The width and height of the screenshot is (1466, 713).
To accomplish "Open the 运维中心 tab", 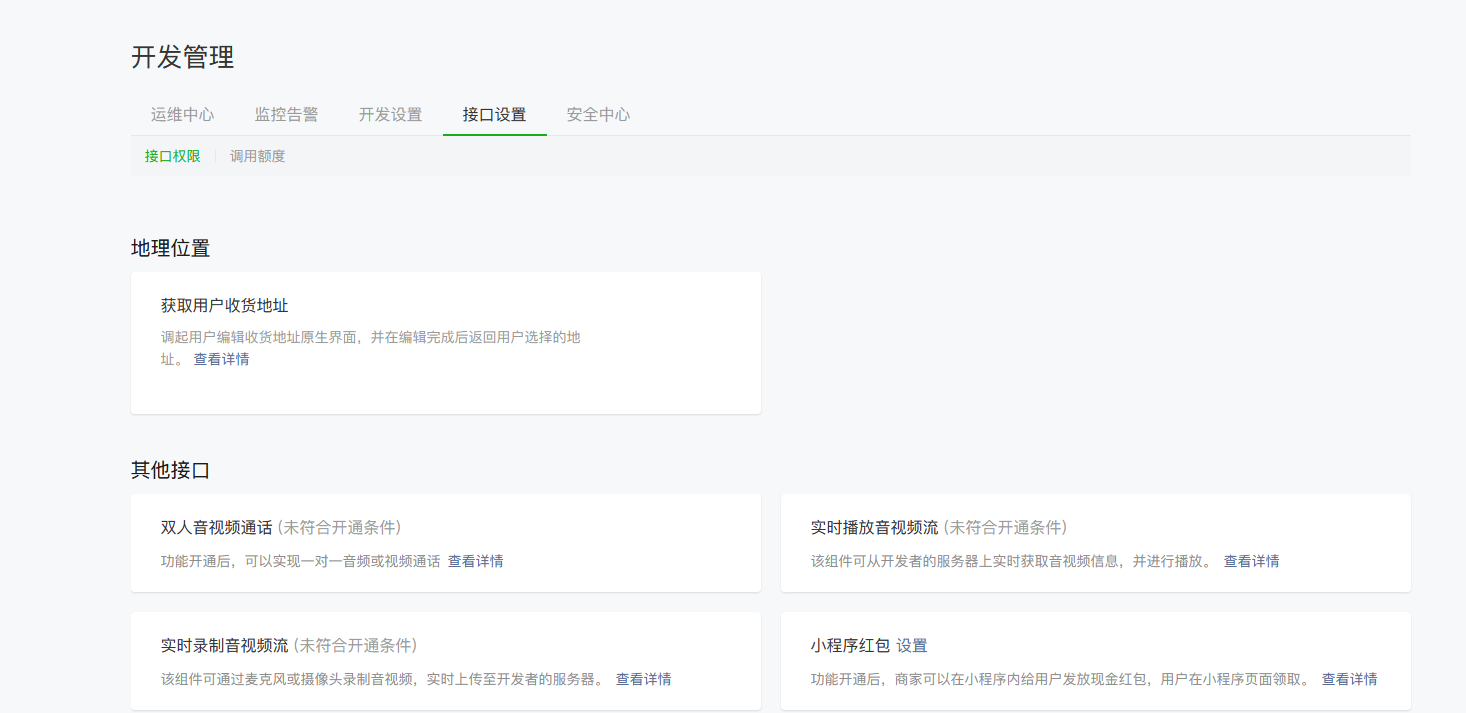I will click(x=183, y=114).
